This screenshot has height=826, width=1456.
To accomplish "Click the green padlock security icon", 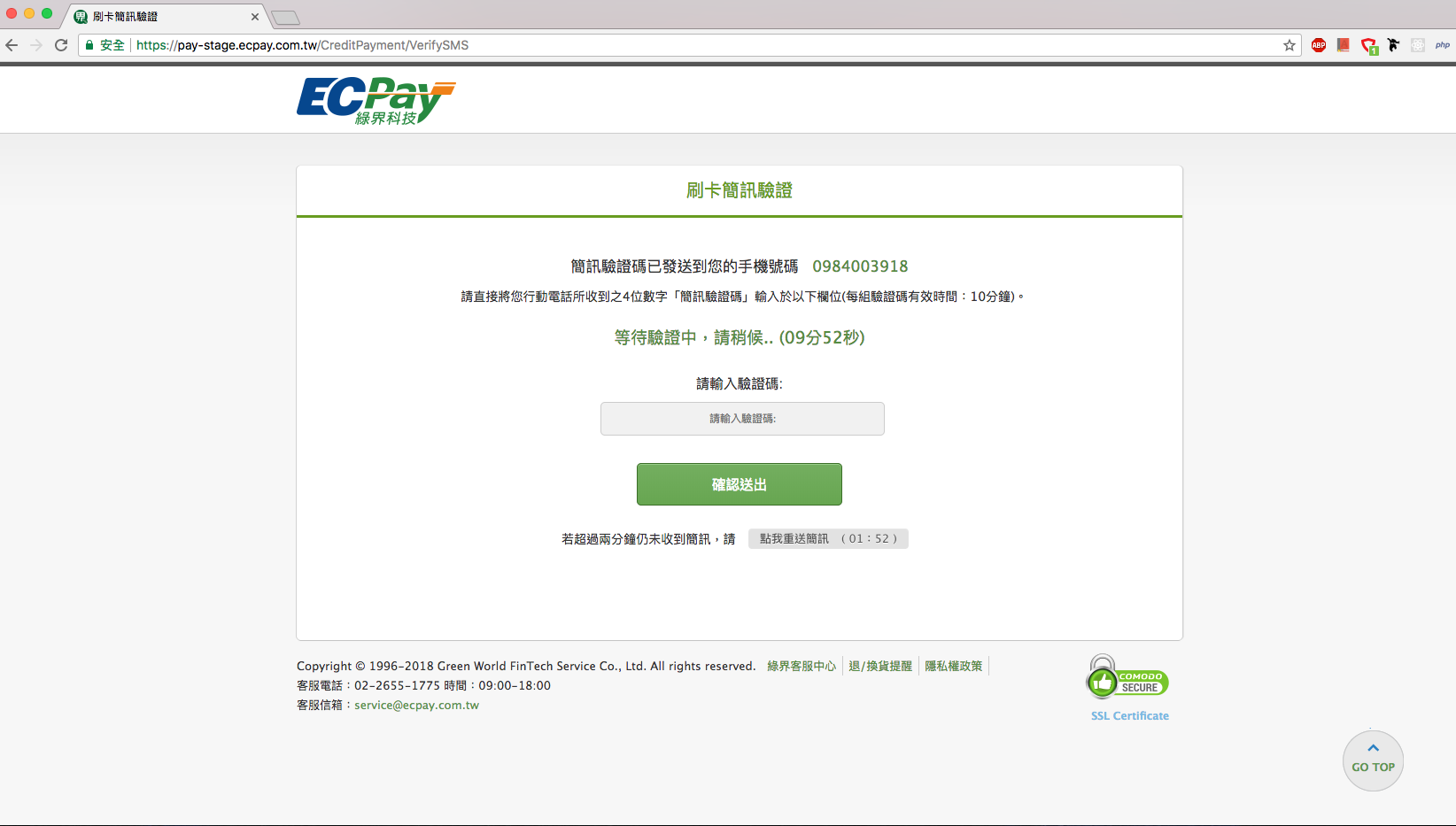I will [89, 45].
